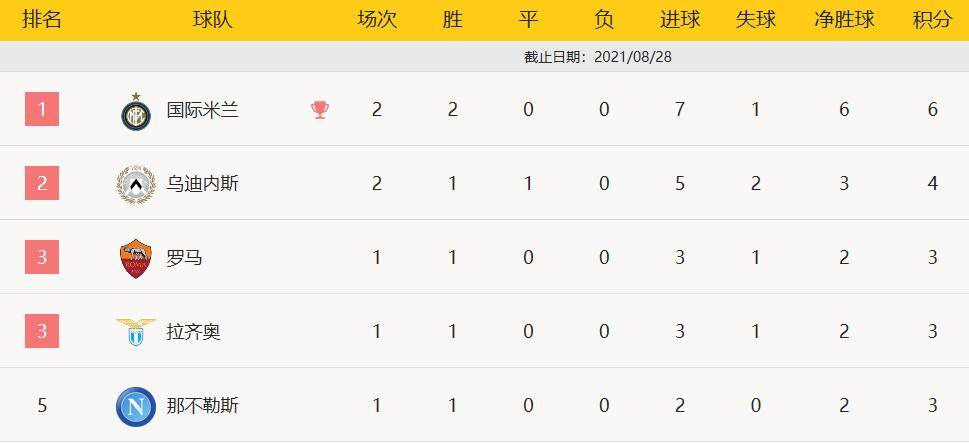
Task: Open the 罗马 team name link
Action: tap(184, 258)
